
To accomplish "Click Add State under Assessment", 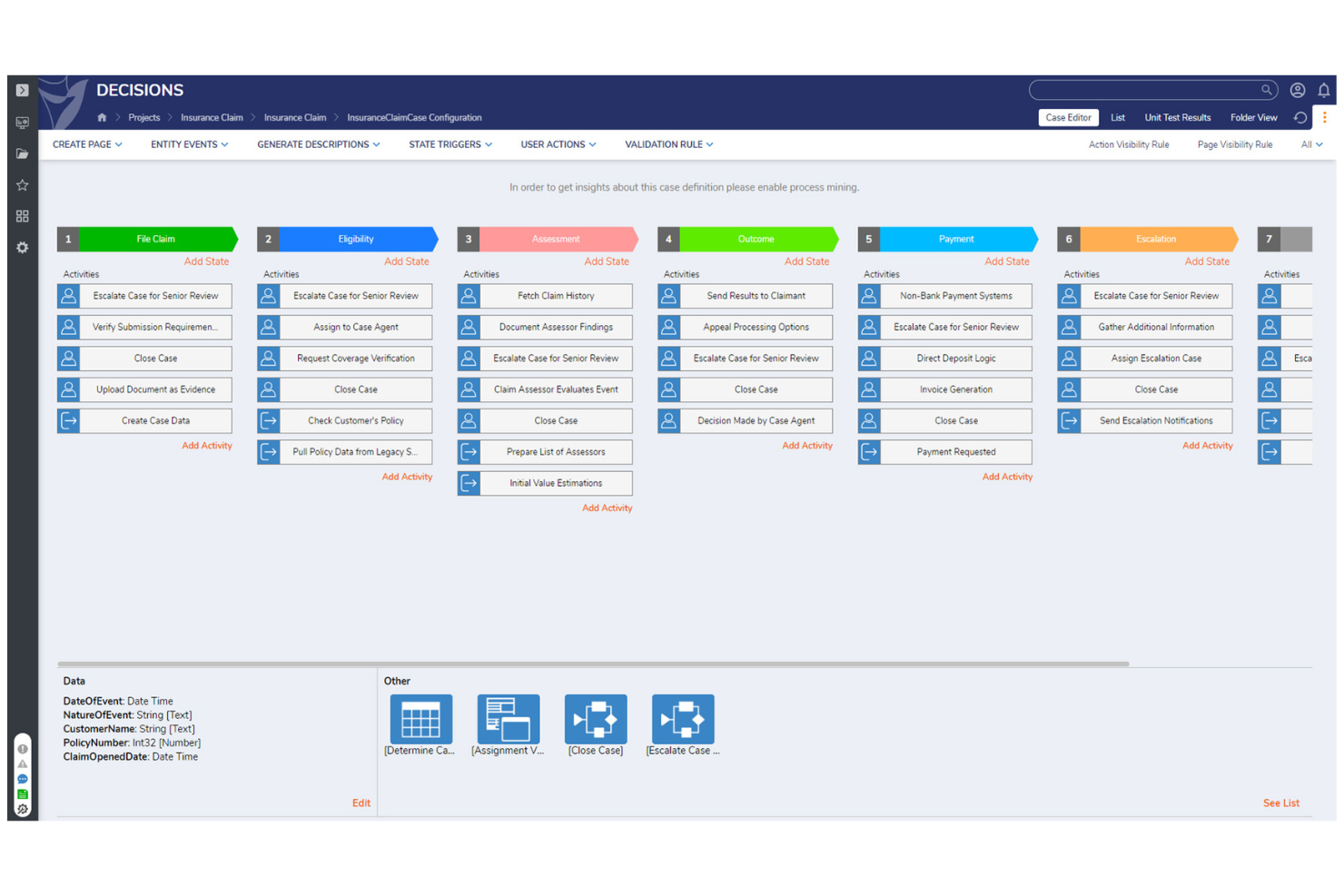I will [x=607, y=261].
